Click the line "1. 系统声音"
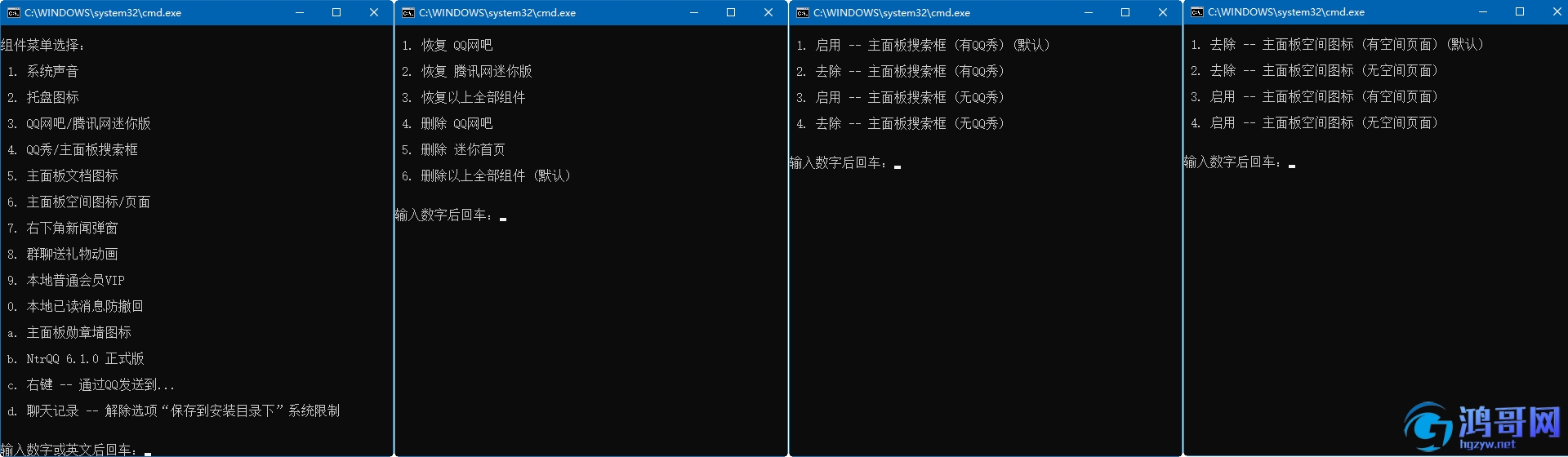The height and width of the screenshot is (457, 1568). (x=43, y=72)
